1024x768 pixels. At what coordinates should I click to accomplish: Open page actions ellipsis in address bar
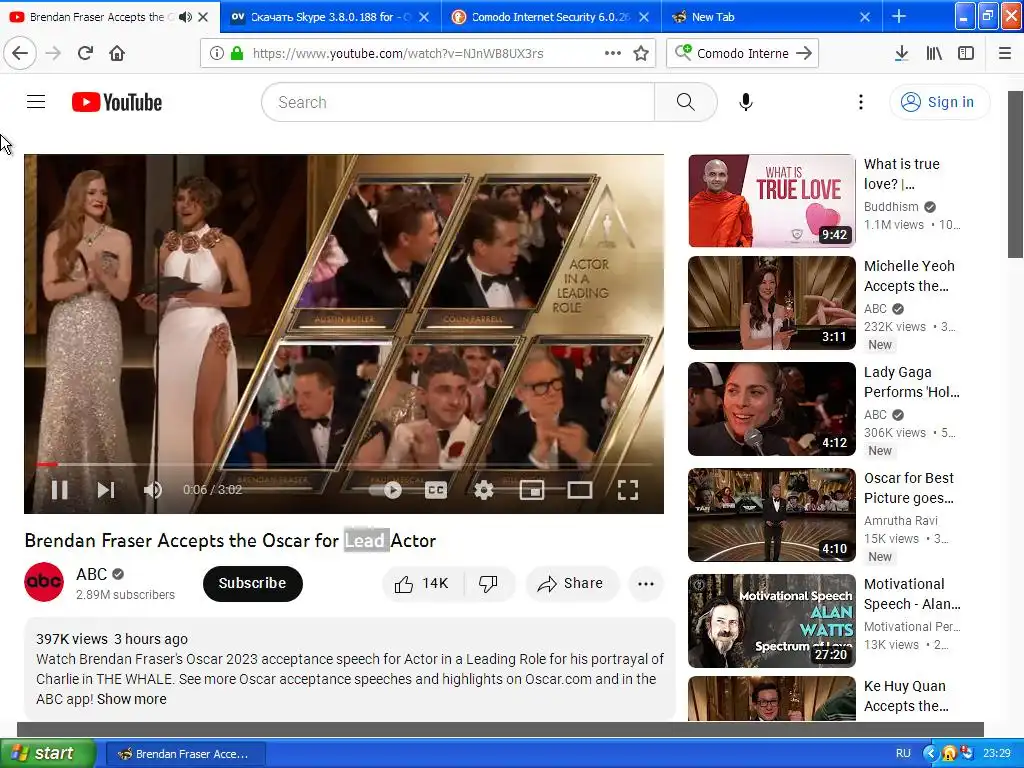pos(613,54)
